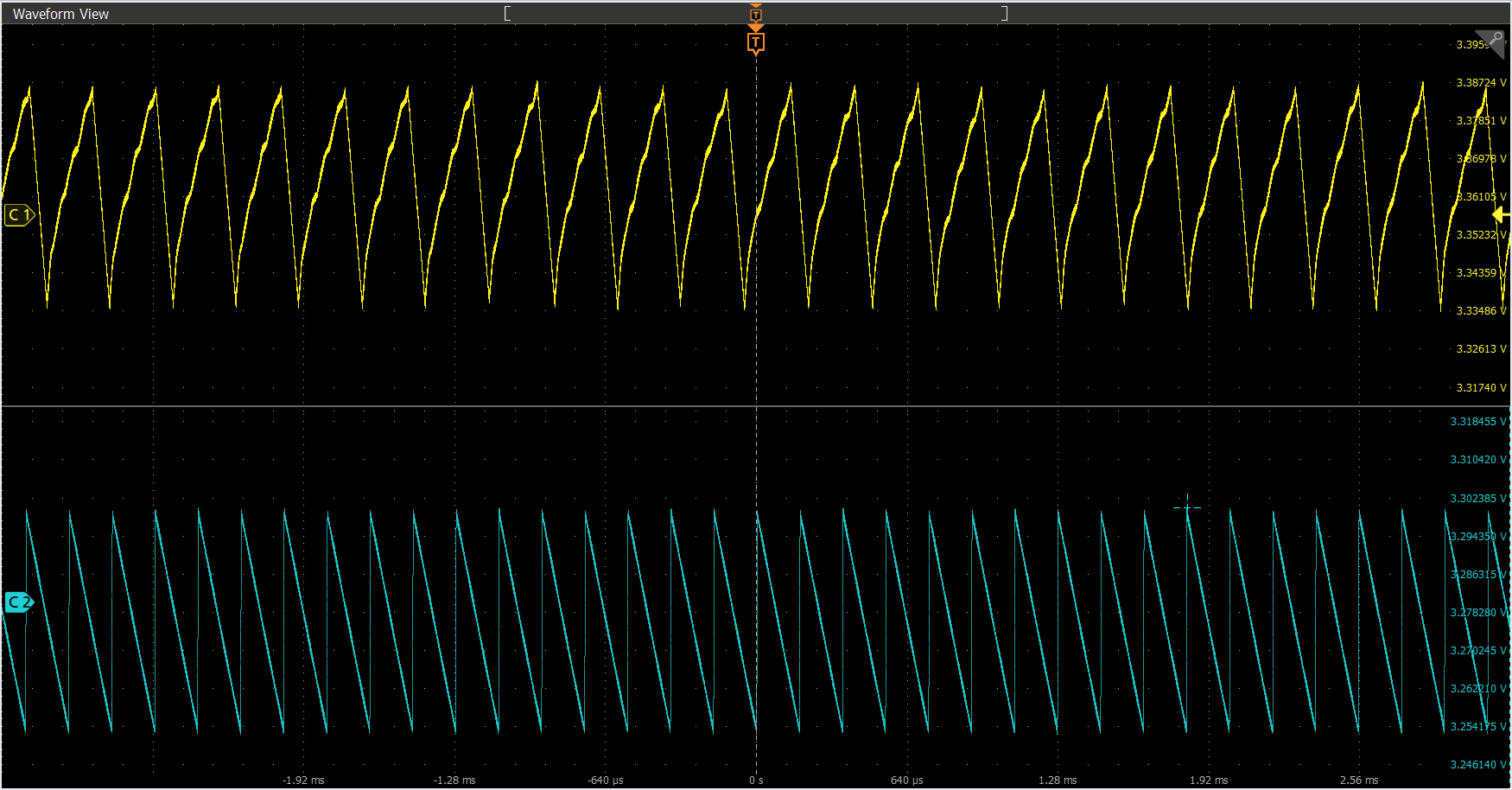Click the large orange T trigger marker

tap(756, 43)
